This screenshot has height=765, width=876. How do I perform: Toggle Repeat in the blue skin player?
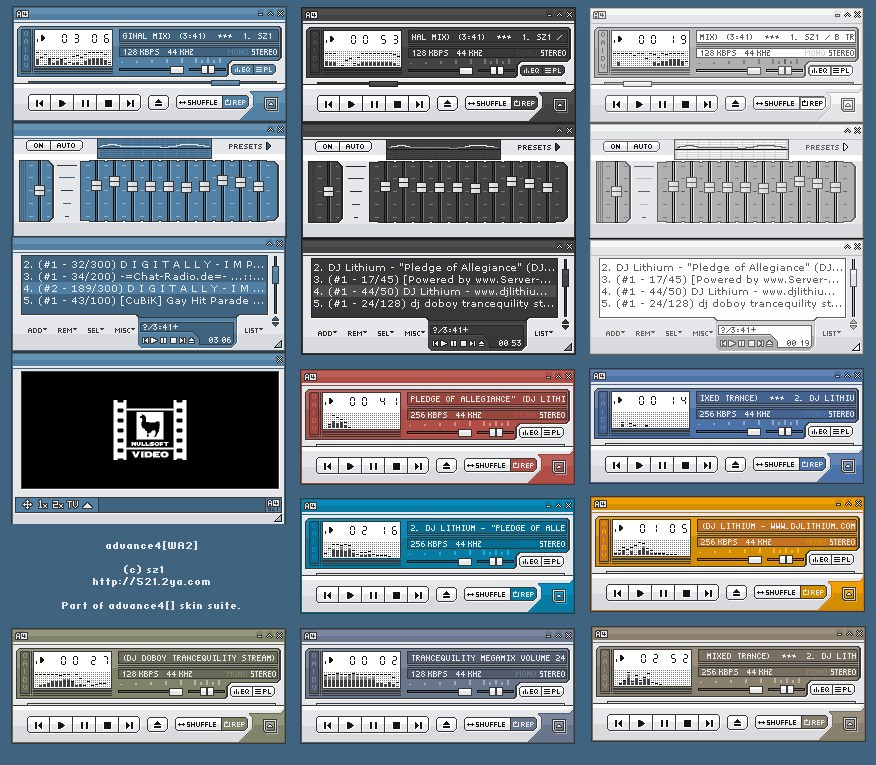(235, 103)
